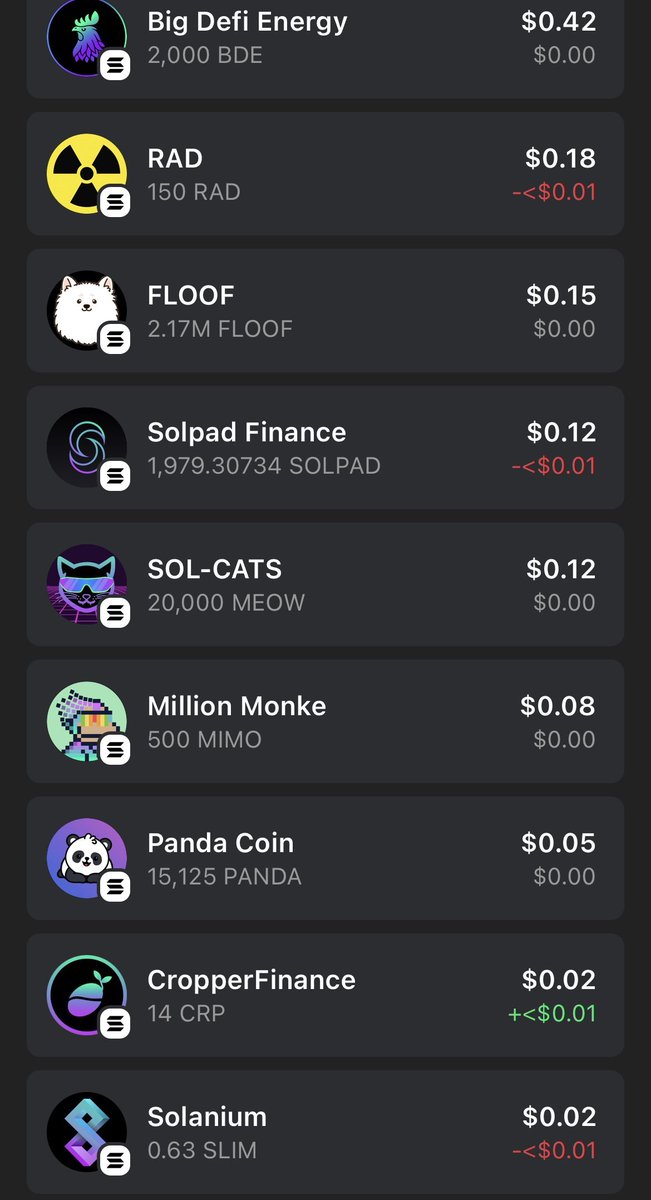Open Million Monke $0.08 balance
Viewport: 651px width, 1200px height.
(x=558, y=706)
